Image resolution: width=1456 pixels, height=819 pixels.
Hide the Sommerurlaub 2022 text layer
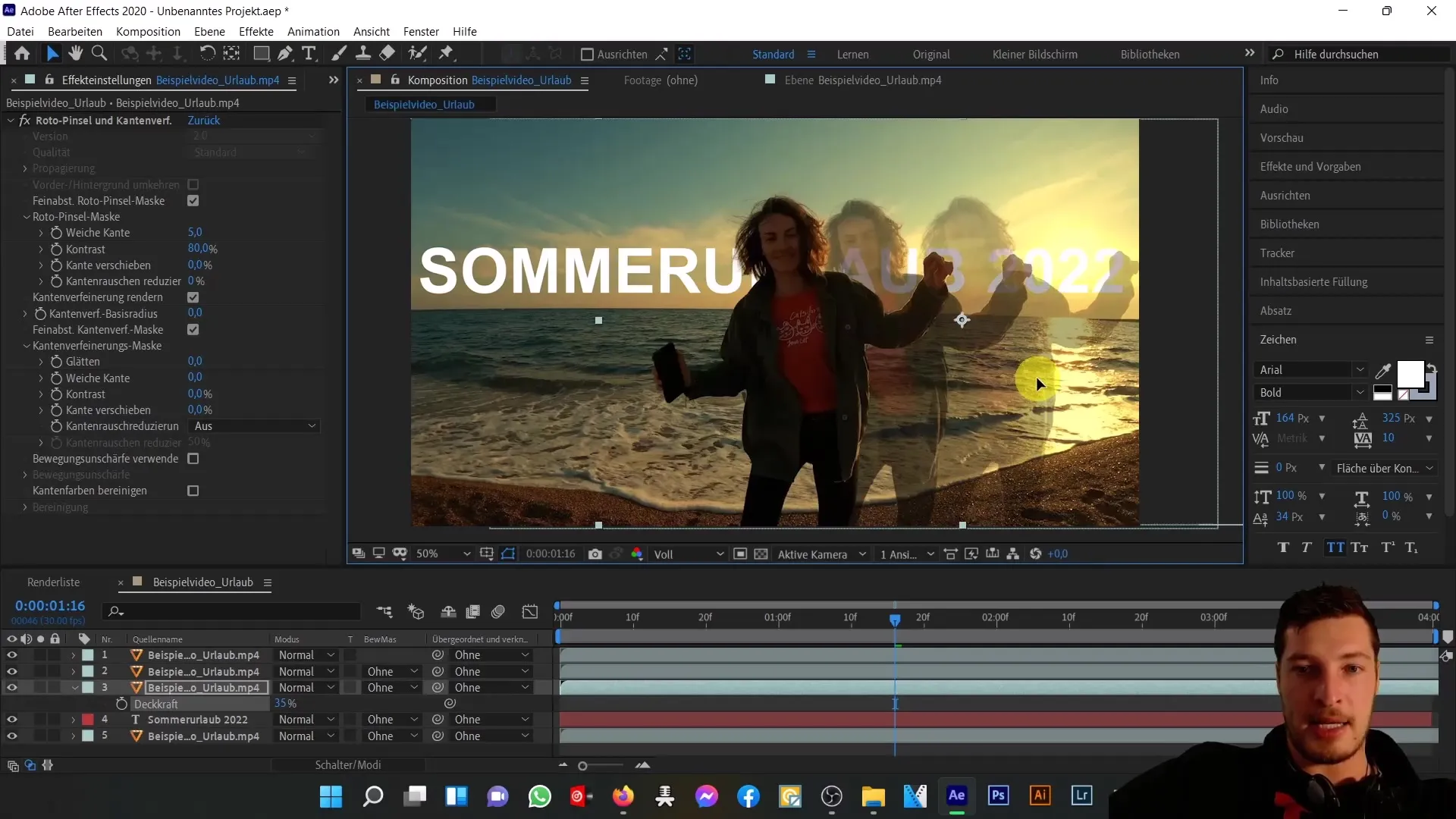click(x=11, y=720)
